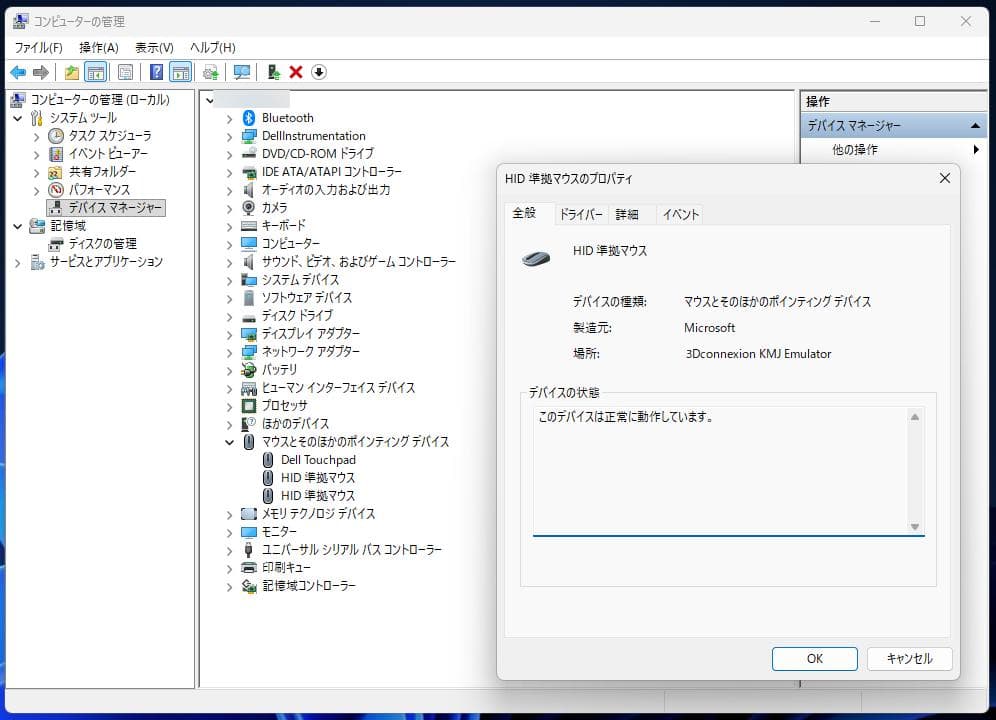This screenshot has width=996, height=720.
Task: Select Dell Touchpad in the device tree
Action: [x=318, y=459]
